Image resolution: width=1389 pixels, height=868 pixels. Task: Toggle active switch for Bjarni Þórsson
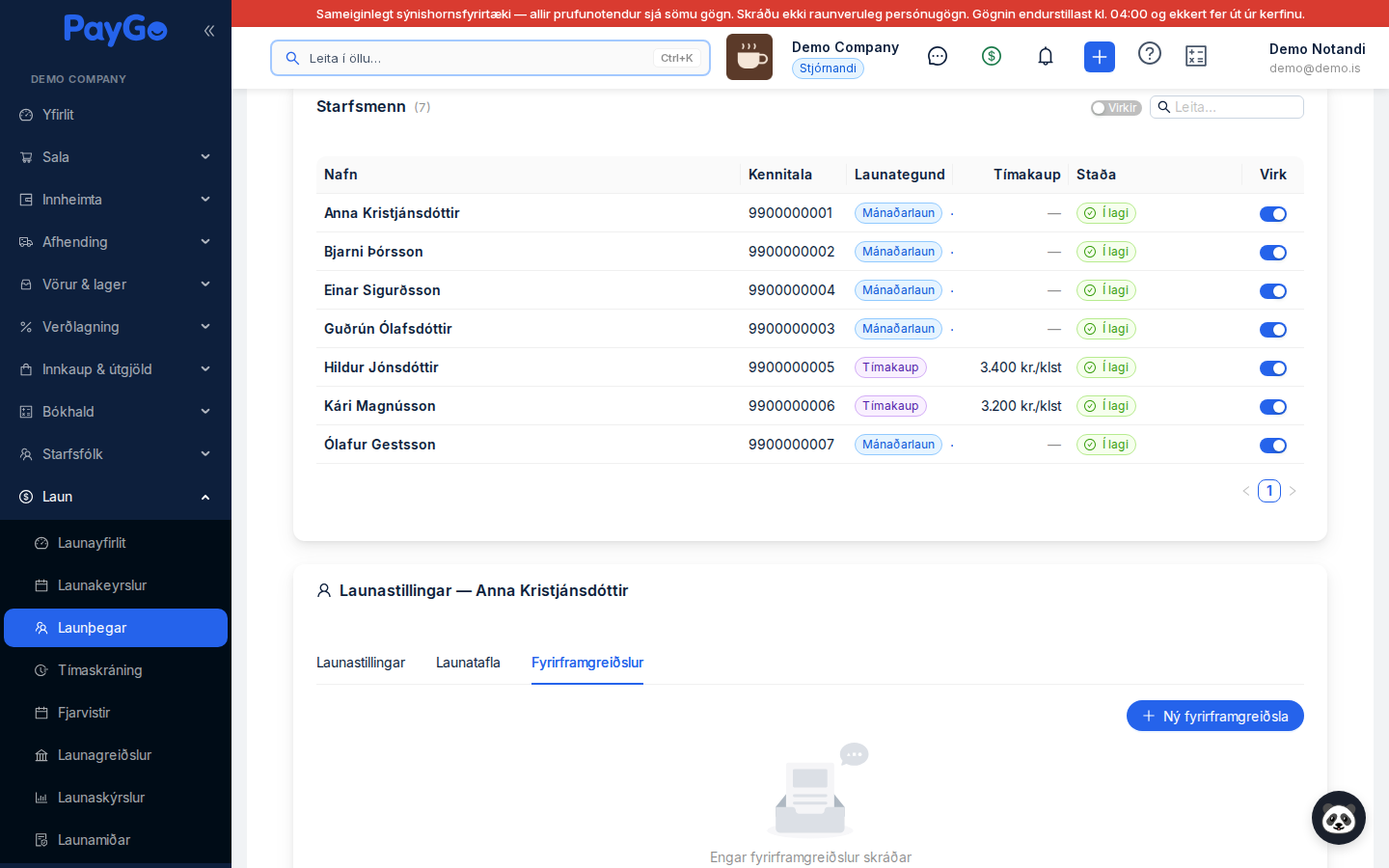(x=1273, y=253)
